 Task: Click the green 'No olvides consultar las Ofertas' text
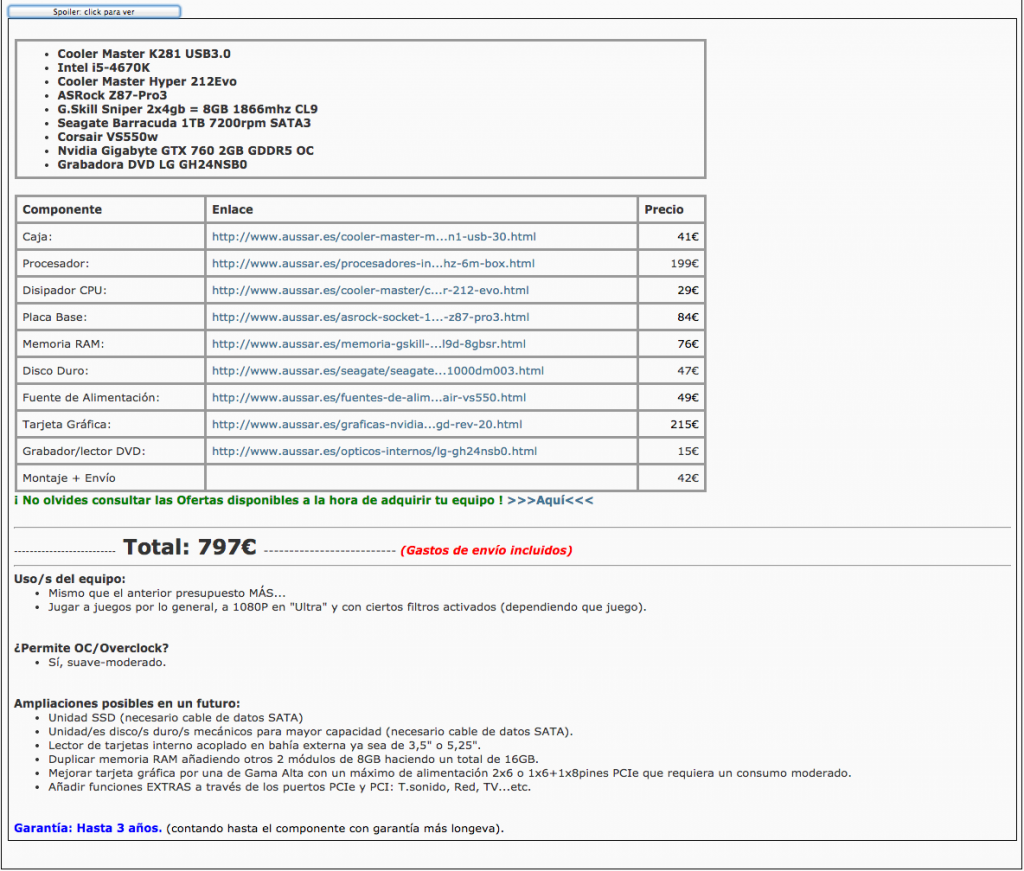259,500
